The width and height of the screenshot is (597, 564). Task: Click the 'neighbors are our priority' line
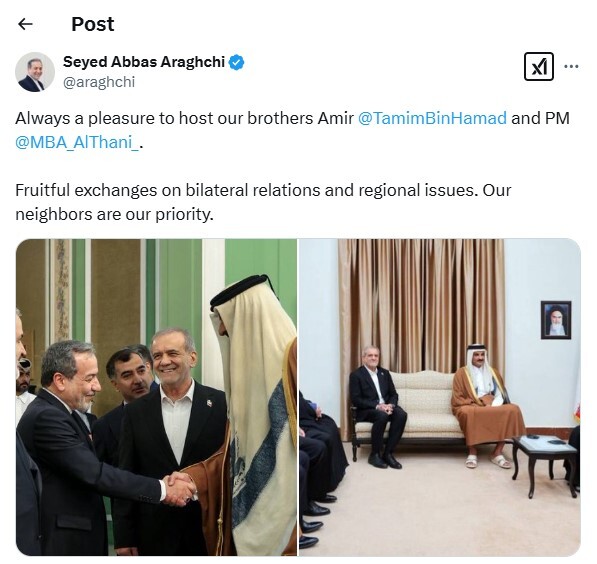click(x=114, y=214)
